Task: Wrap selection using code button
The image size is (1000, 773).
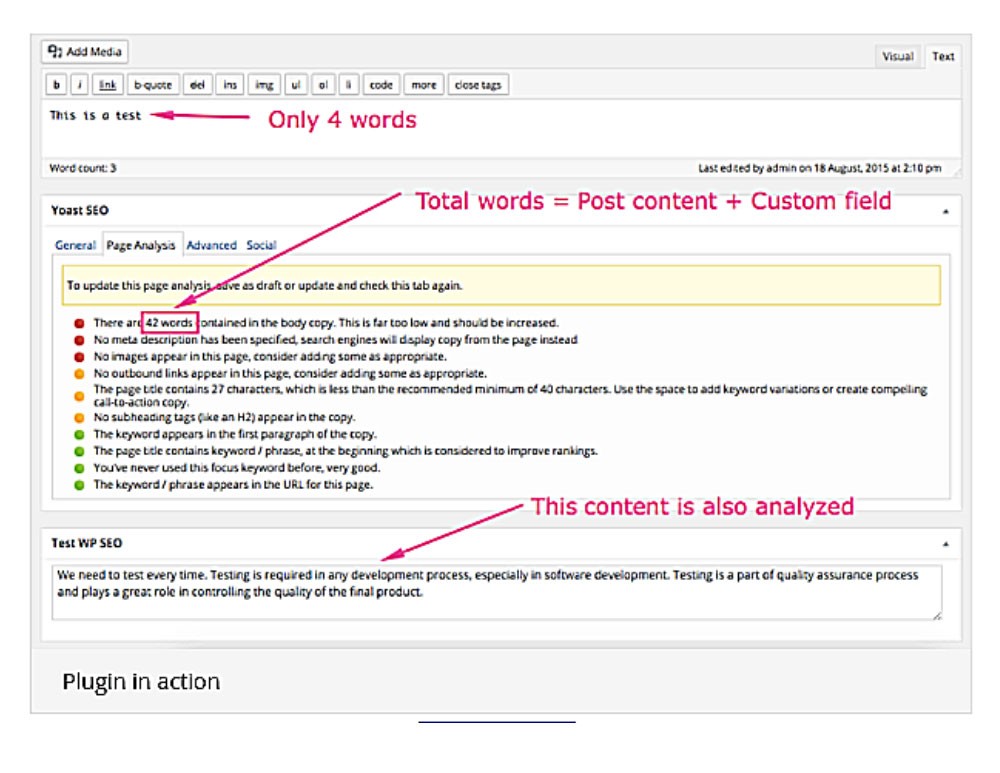Action: pyautogui.click(x=381, y=85)
